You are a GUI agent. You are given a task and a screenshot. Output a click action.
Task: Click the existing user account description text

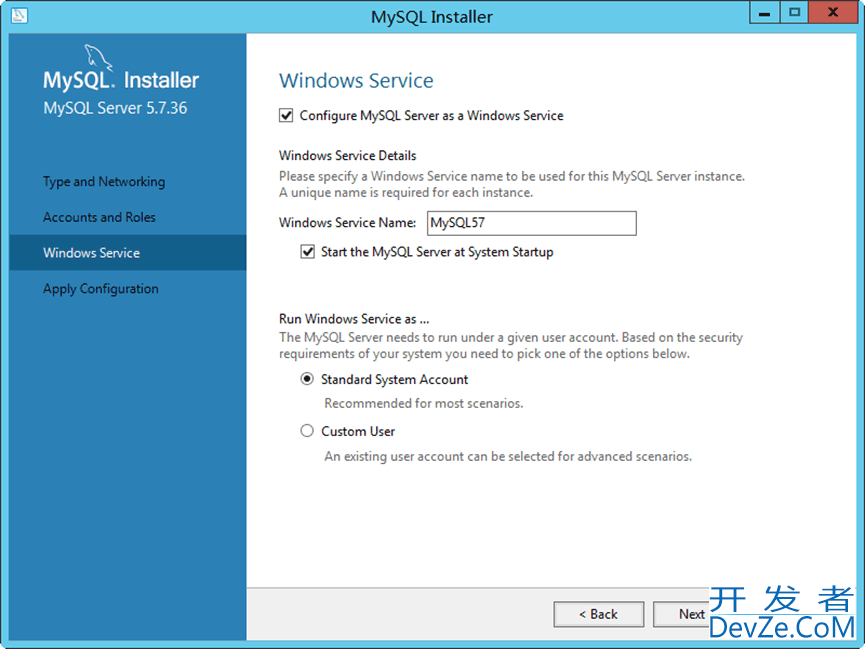pos(508,456)
